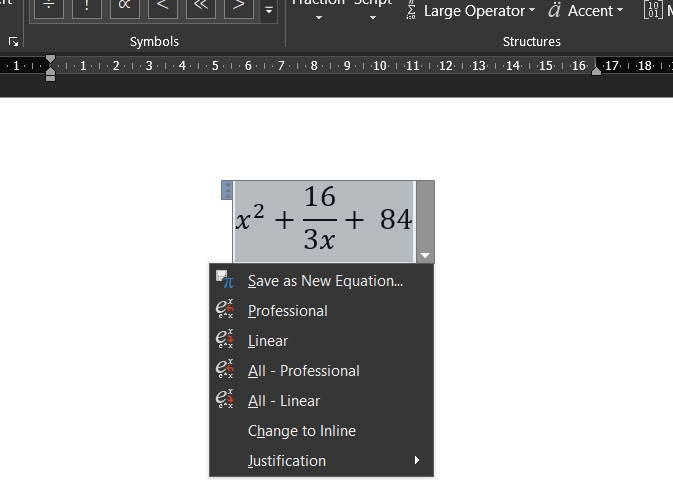Select All - Professional menu entry
This screenshot has width=673, height=480.
303,371
